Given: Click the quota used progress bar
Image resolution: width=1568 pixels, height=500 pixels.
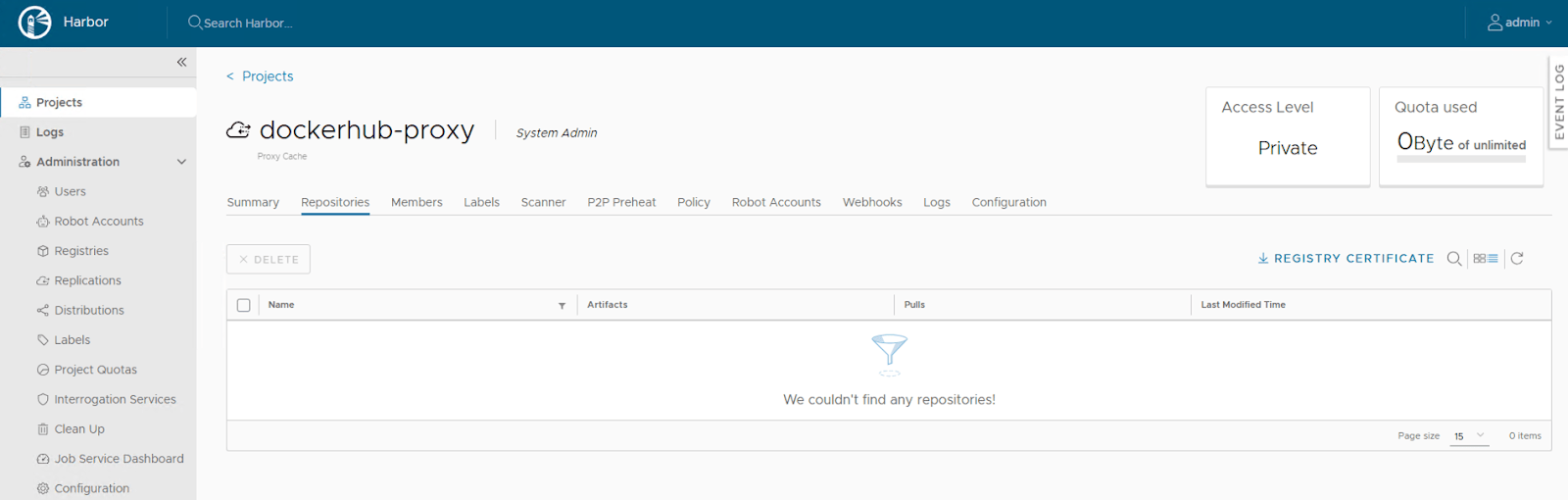Looking at the screenshot, I should (1461, 159).
